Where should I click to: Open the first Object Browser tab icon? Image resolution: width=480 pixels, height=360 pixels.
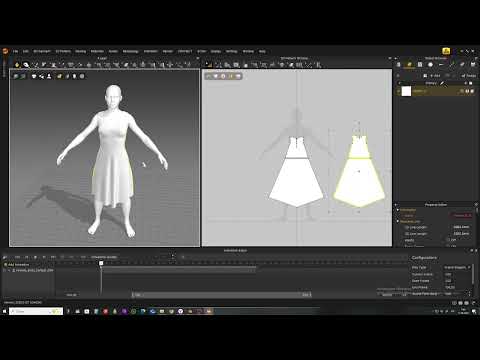click(x=399, y=65)
